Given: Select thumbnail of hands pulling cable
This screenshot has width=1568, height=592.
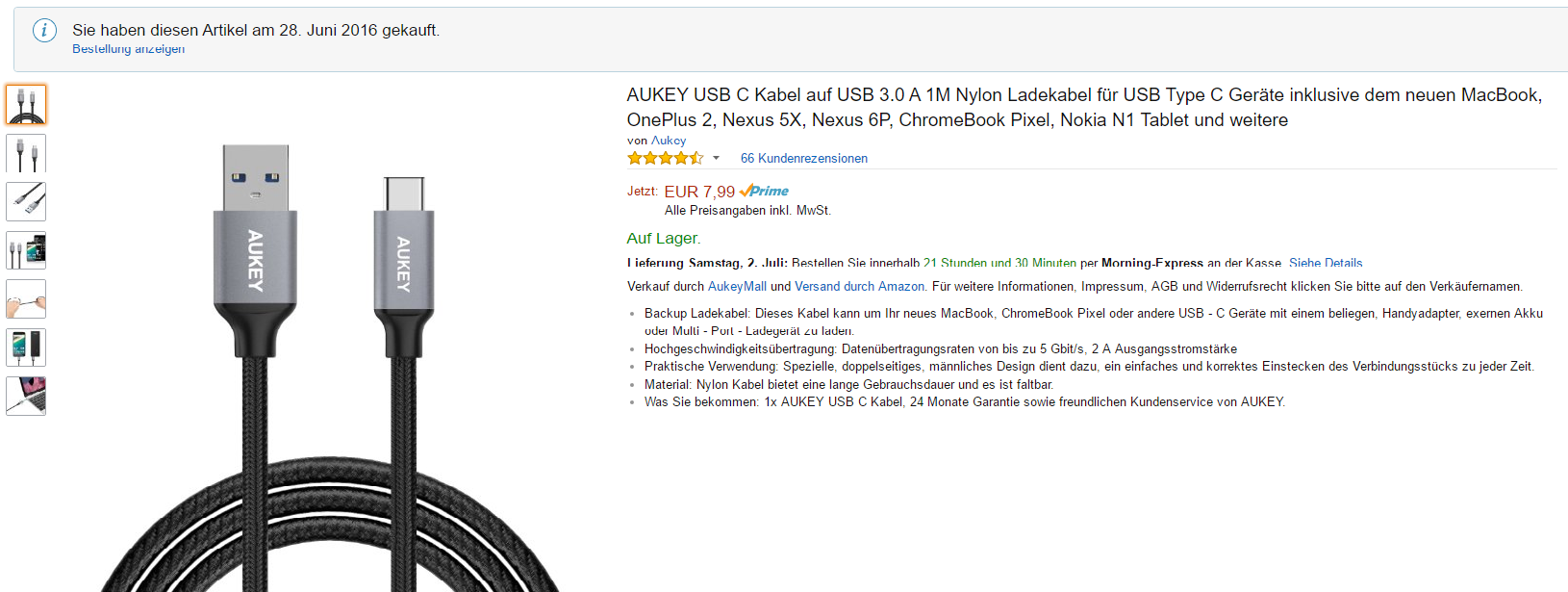Looking at the screenshot, I should point(26,299).
